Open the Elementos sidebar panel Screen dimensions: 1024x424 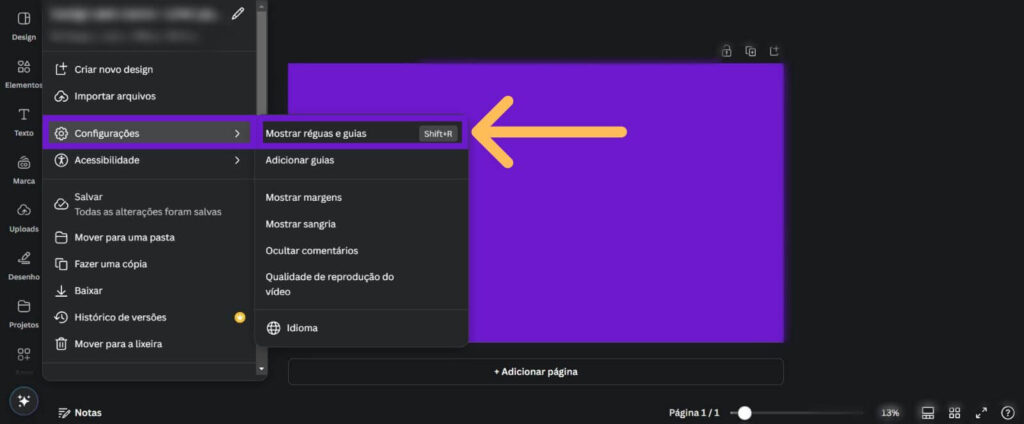pyautogui.click(x=23, y=74)
